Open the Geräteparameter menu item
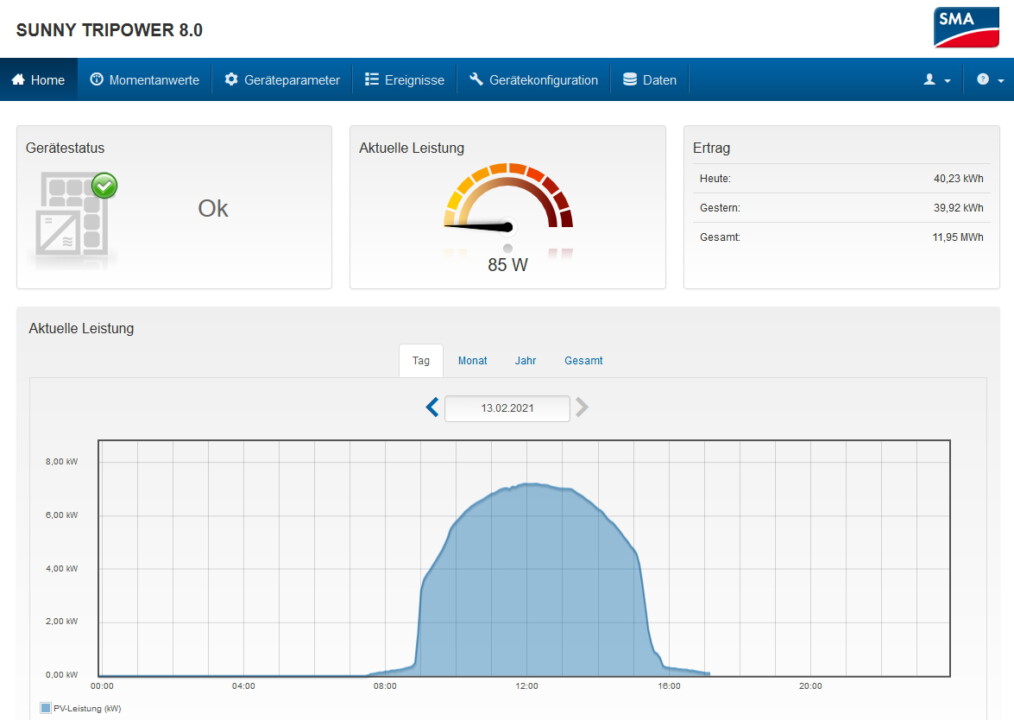 tap(282, 80)
